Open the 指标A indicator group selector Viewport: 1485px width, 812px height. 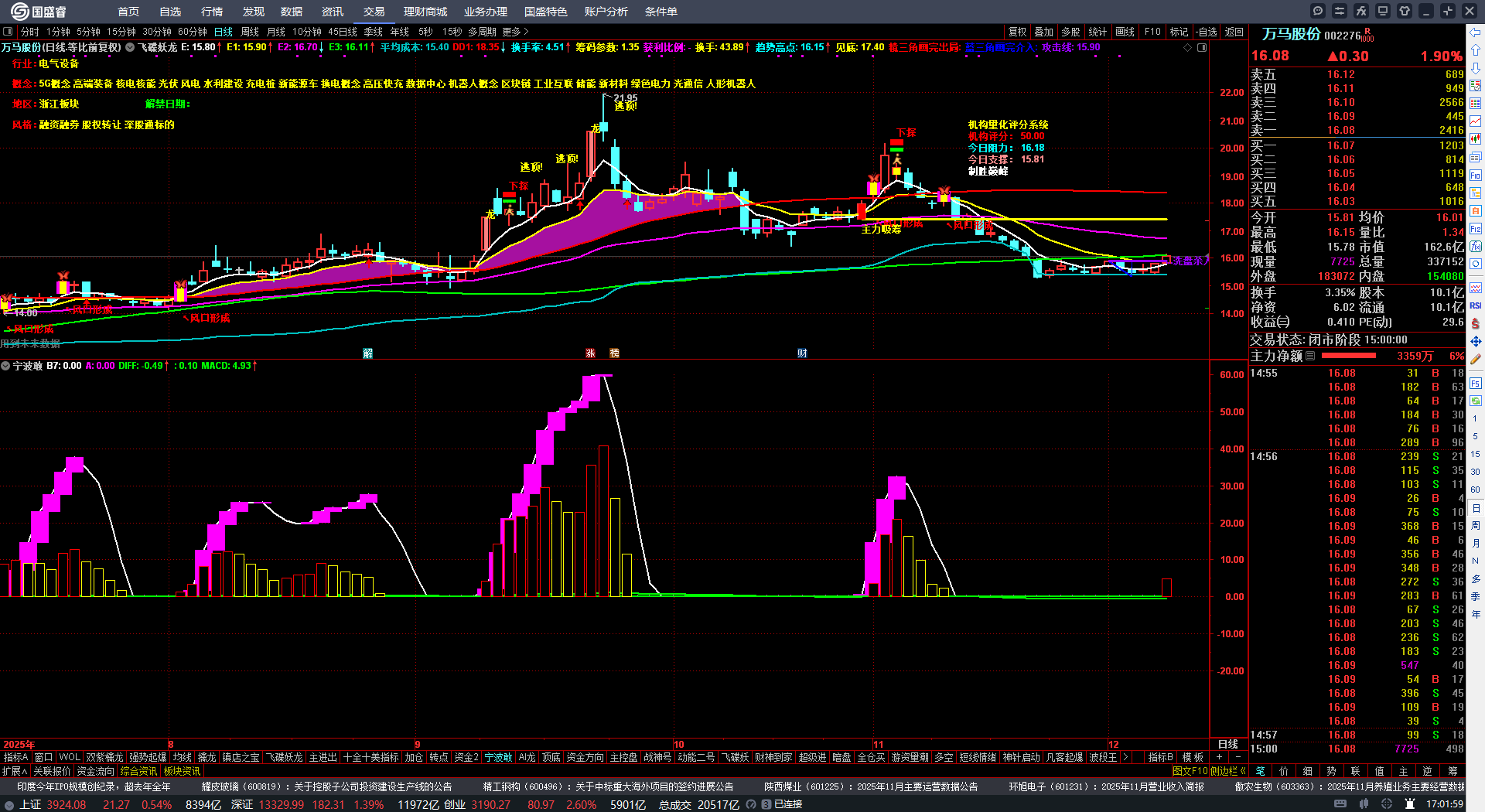[x=16, y=758]
